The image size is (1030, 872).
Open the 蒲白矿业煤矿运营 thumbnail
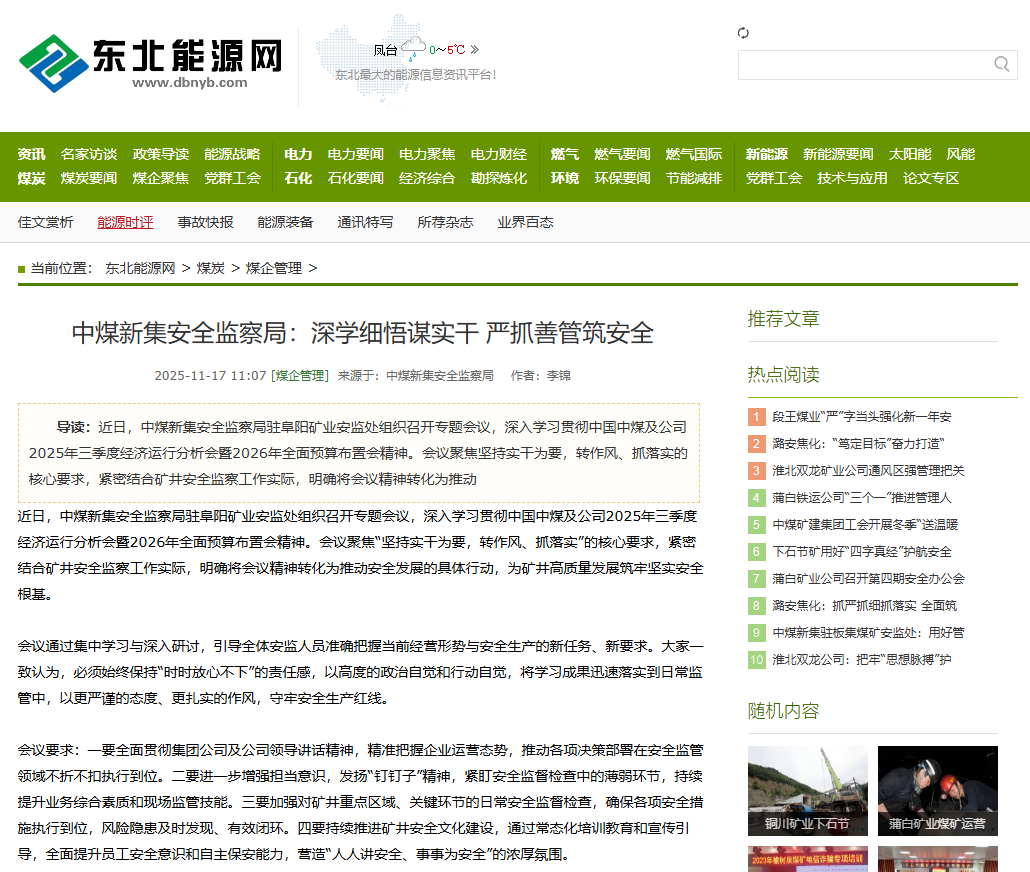[937, 790]
